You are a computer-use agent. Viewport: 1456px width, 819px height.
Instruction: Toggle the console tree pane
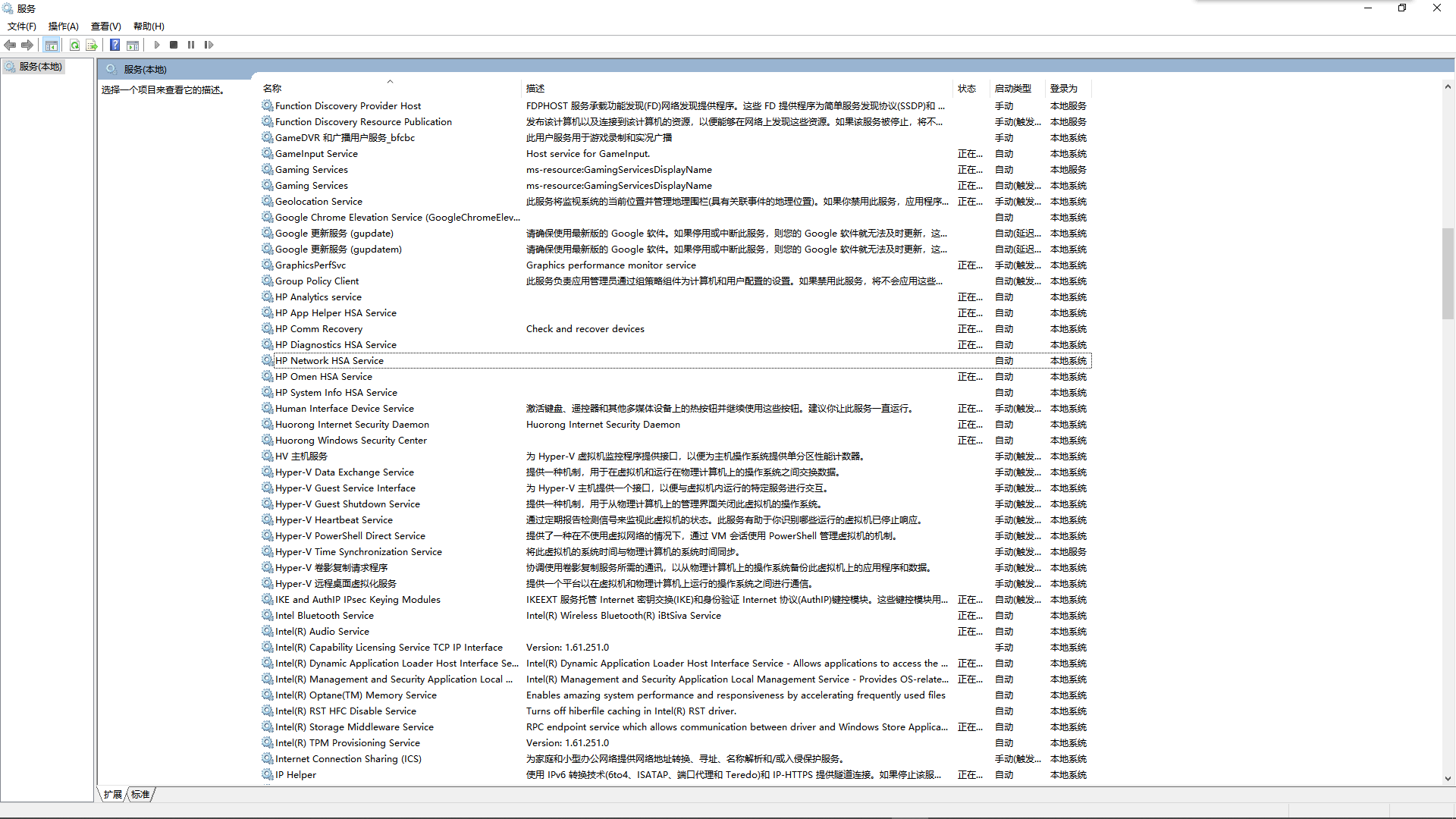coord(52,45)
